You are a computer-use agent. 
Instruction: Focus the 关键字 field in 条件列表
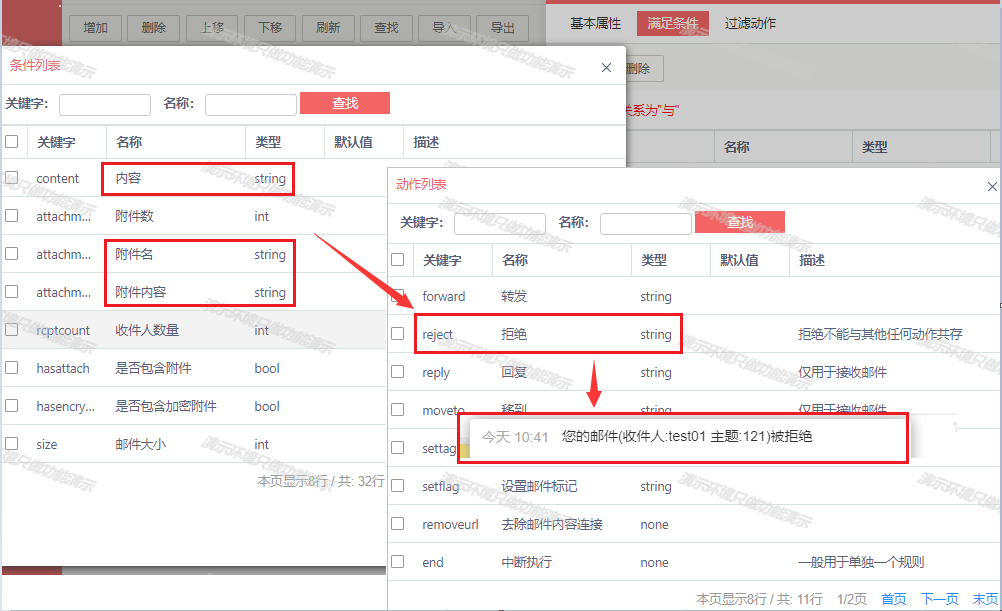point(105,104)
